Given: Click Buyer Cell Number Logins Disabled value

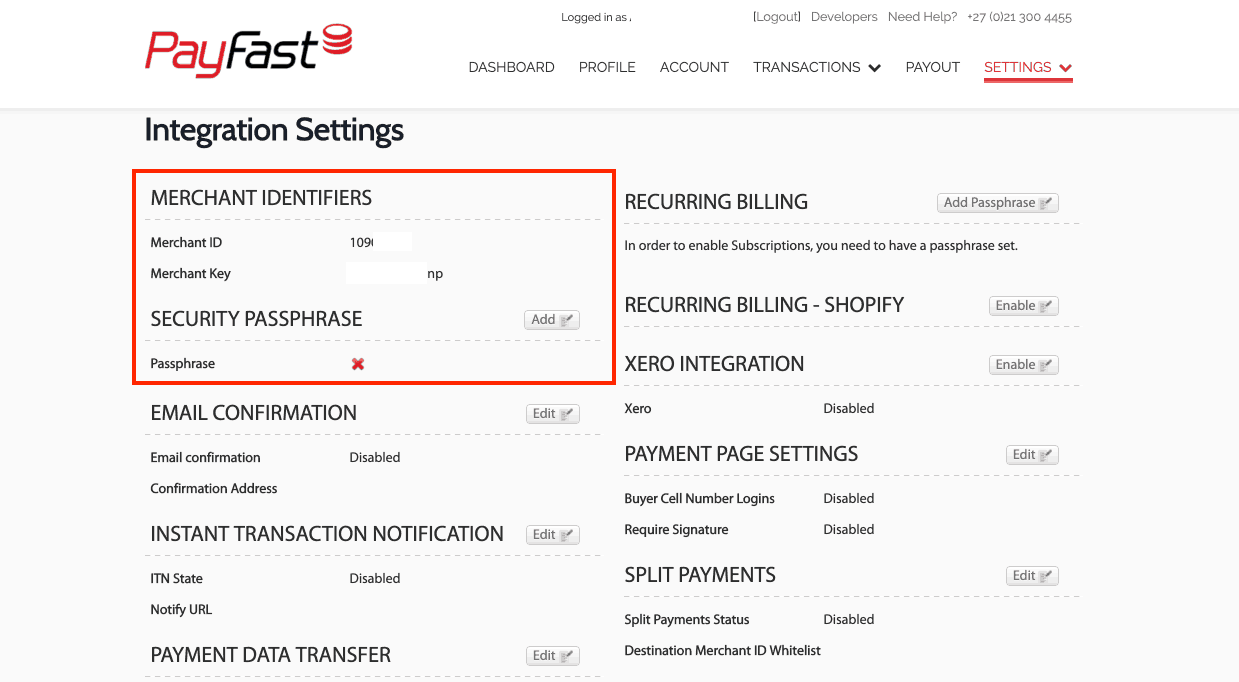Looking at the screenshot, I should coord(849,498).
